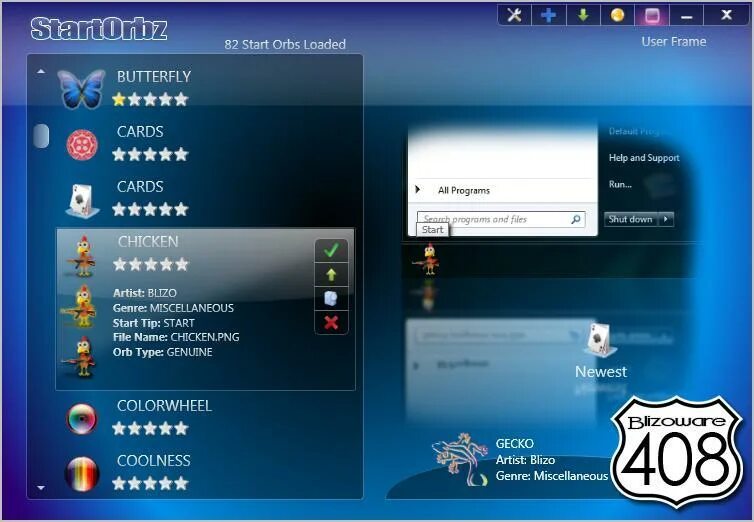Click the Newest label
This screenshot has width=754, height=522.
click(x=601, y=372)
